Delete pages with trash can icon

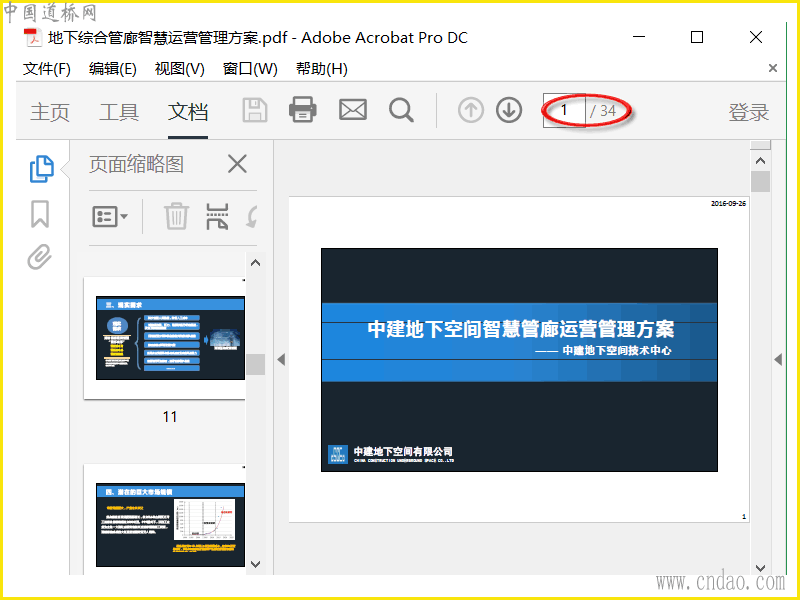tap(176, 216)
